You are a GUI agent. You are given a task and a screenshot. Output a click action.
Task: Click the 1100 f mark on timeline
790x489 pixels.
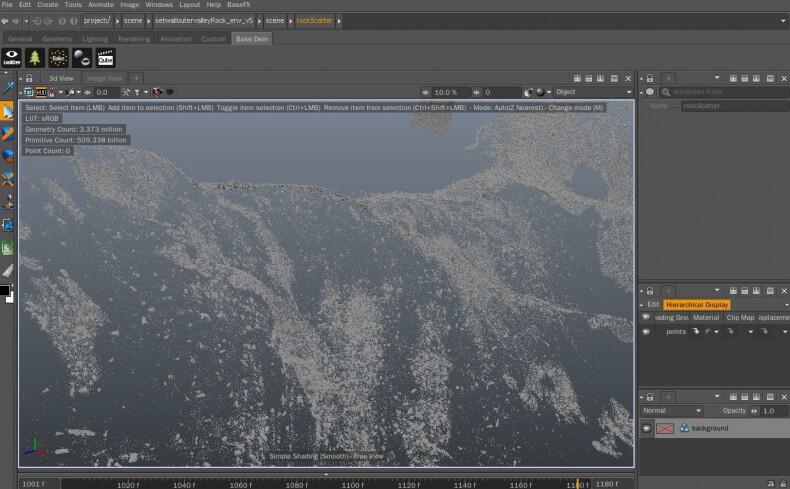[x=352, y=484]
